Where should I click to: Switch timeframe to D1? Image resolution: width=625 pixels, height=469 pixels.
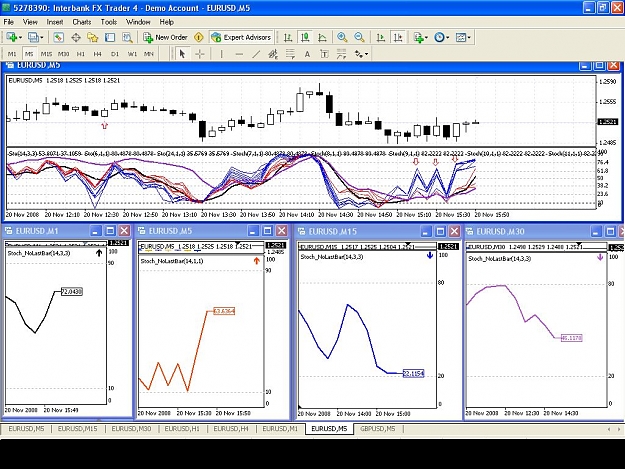tap(115, 54)
